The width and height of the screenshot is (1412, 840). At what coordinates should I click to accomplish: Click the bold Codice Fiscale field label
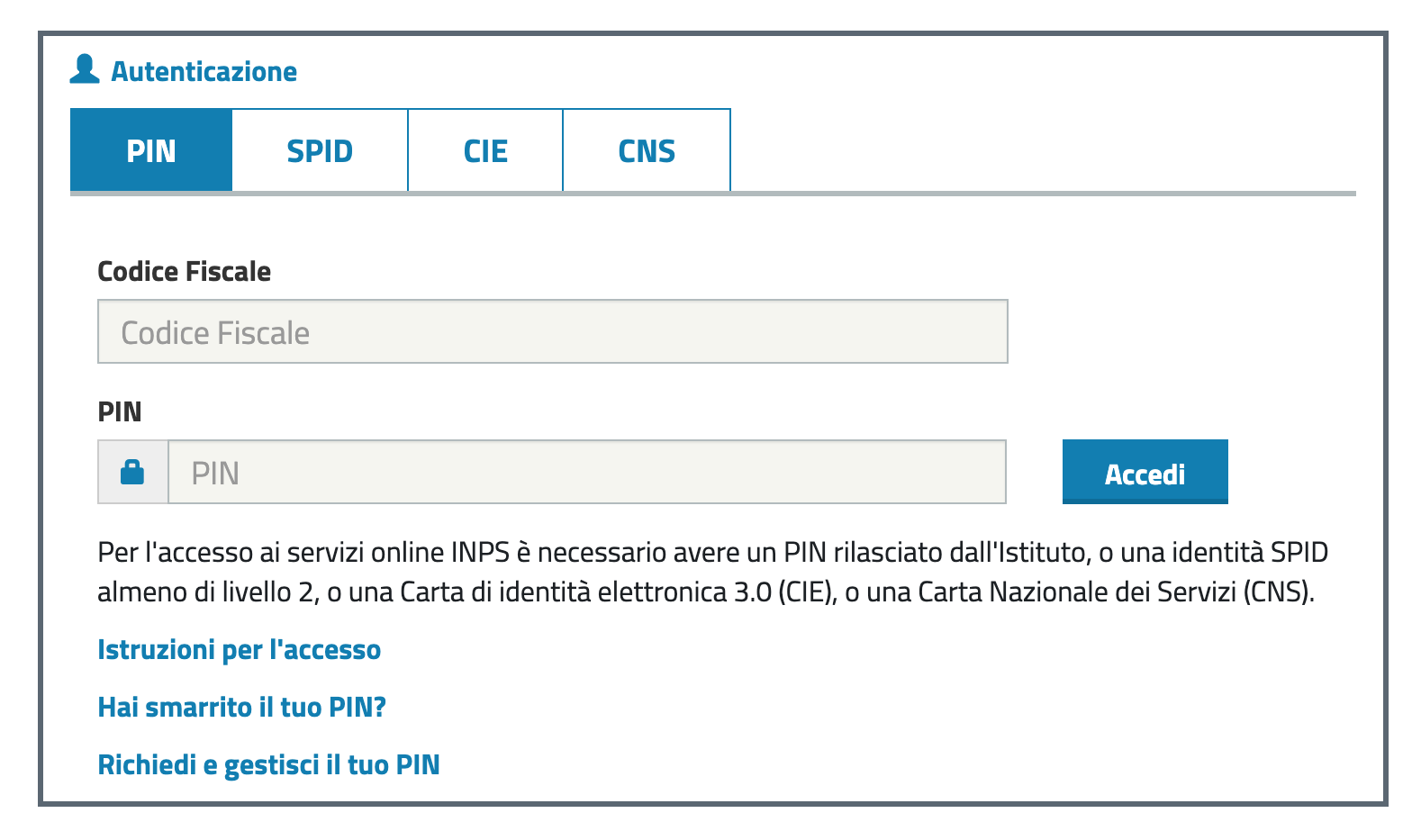click(184, 271)
